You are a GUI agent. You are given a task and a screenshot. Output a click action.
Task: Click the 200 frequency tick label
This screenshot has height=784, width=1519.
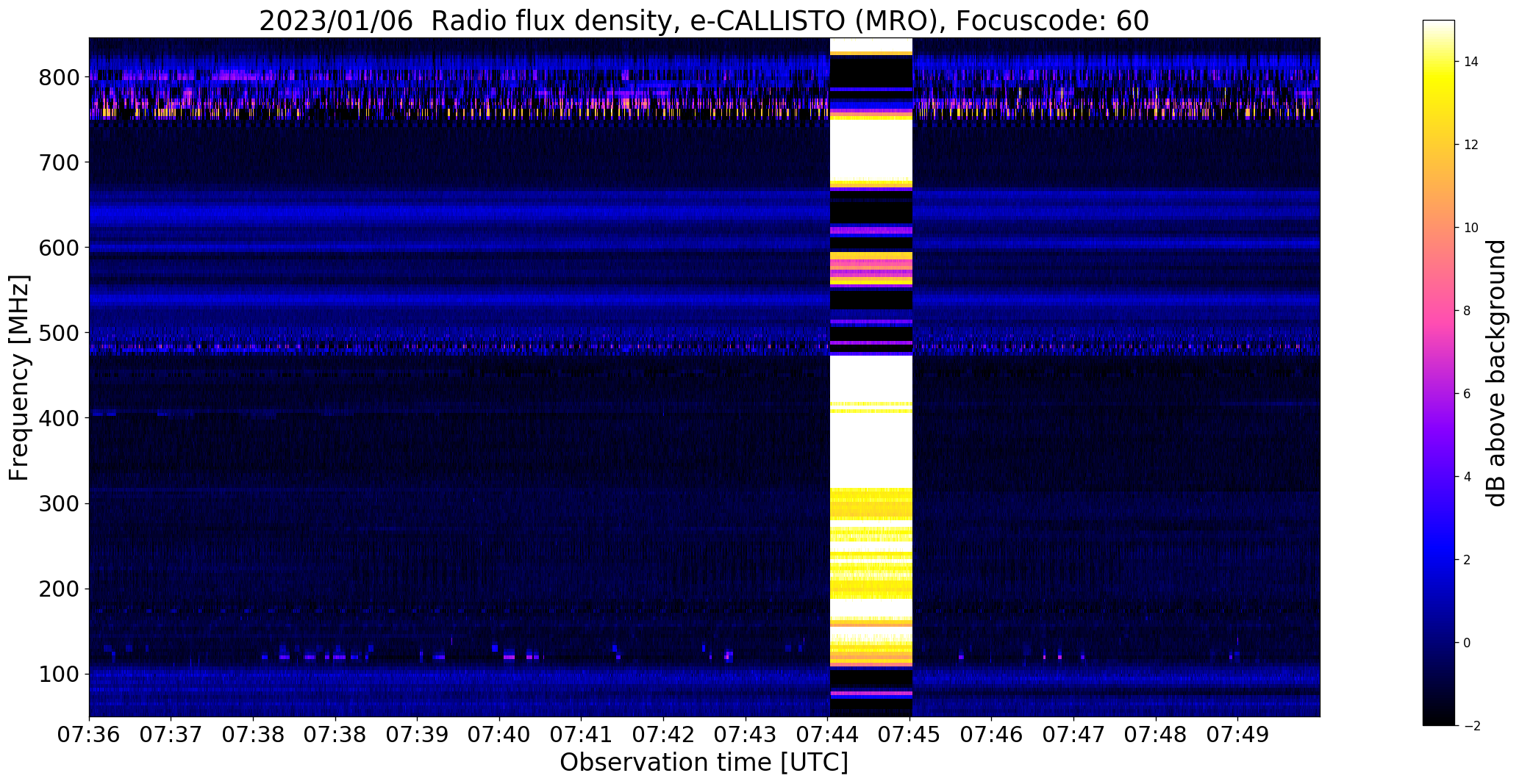(58, 589)
